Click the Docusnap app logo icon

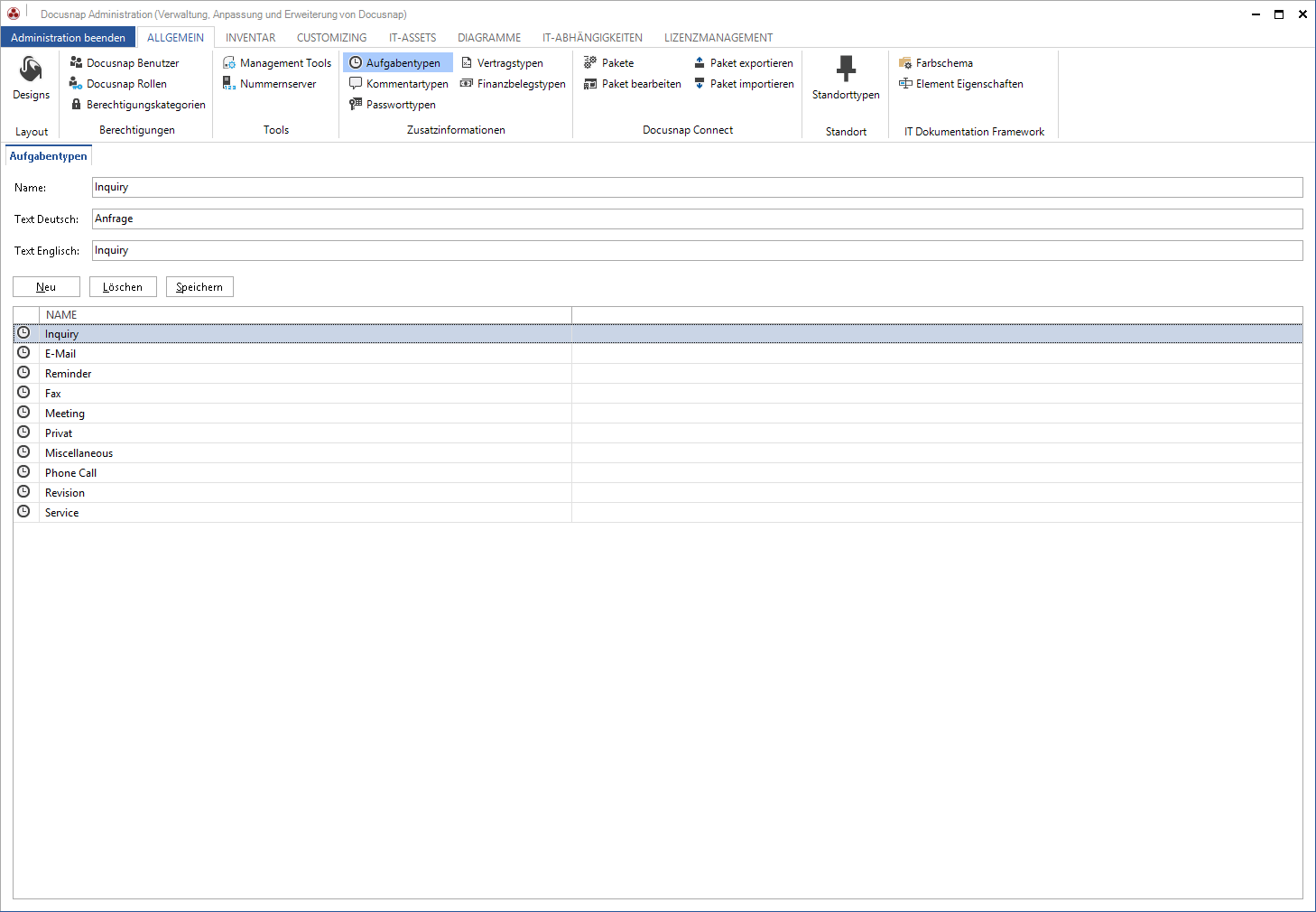(x=14, y=14)
